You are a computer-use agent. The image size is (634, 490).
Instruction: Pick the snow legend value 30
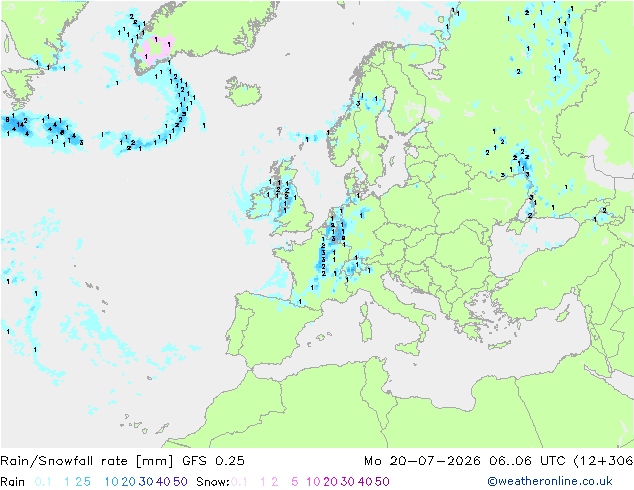(348, 482)
